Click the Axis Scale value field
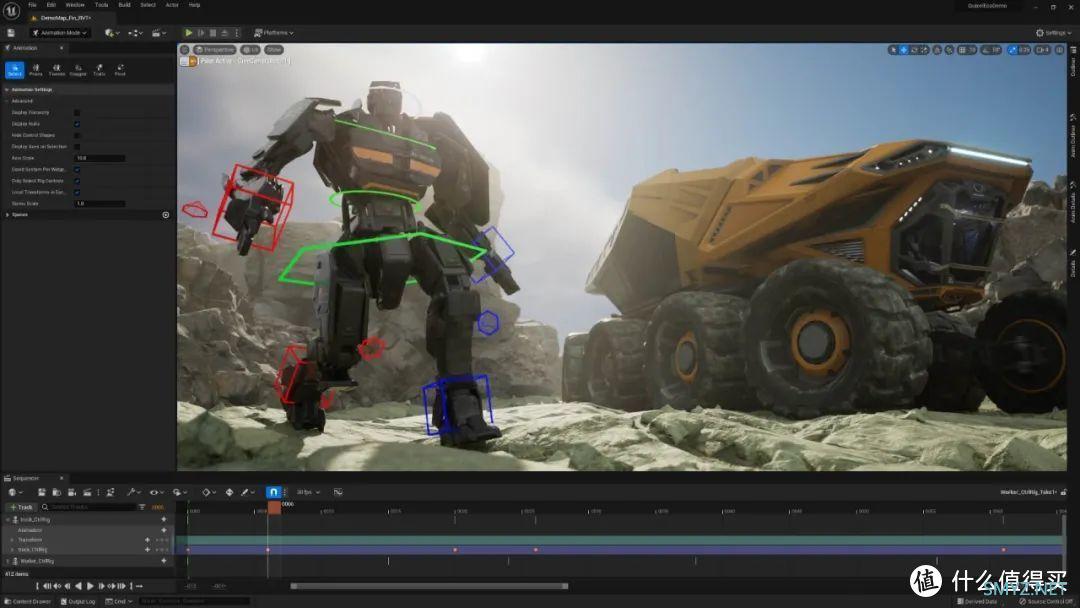 click(100, 158)
